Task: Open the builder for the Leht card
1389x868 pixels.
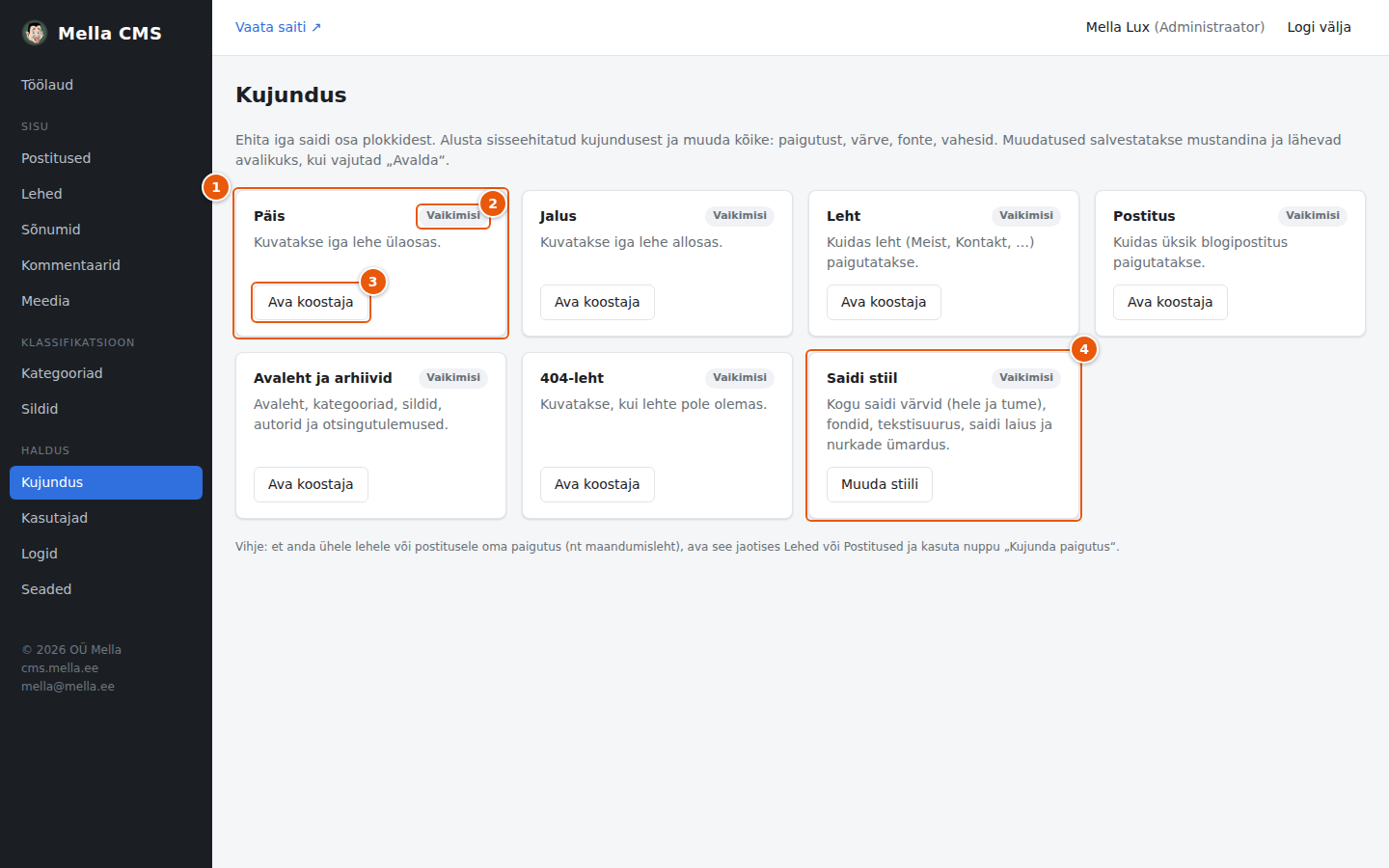Action: point(884,302)
